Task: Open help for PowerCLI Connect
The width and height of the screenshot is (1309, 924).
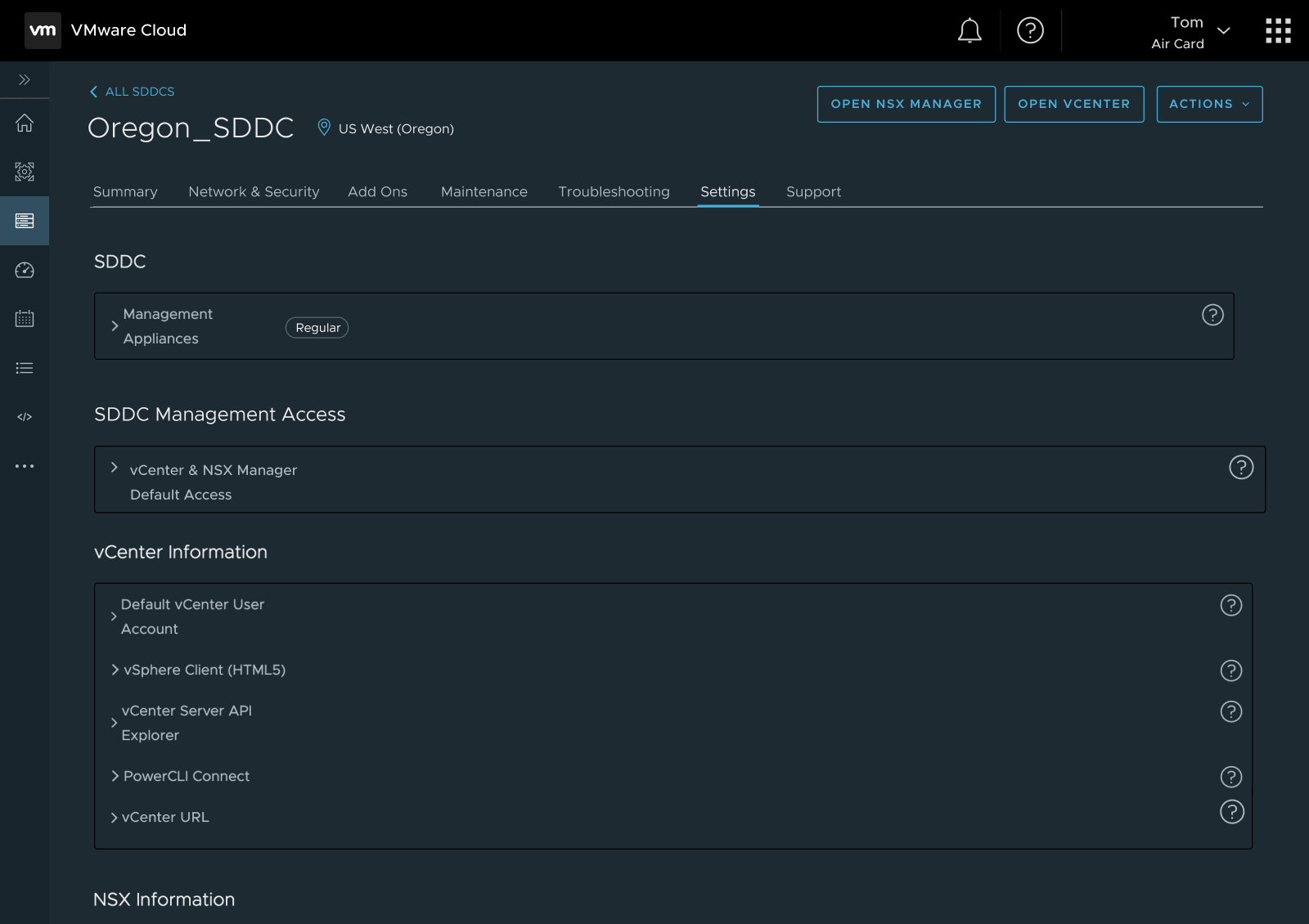Action: 1231,777
